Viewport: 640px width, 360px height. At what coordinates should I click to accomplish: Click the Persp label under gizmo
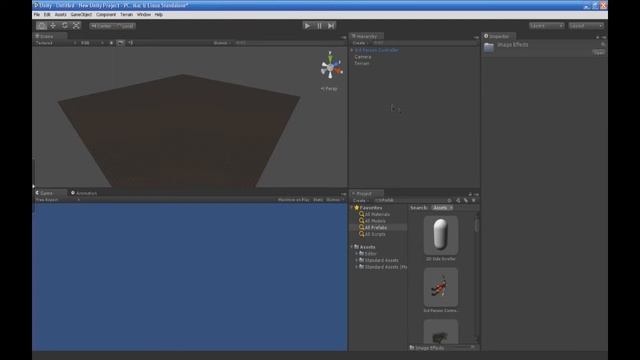[x=329, y=89]
